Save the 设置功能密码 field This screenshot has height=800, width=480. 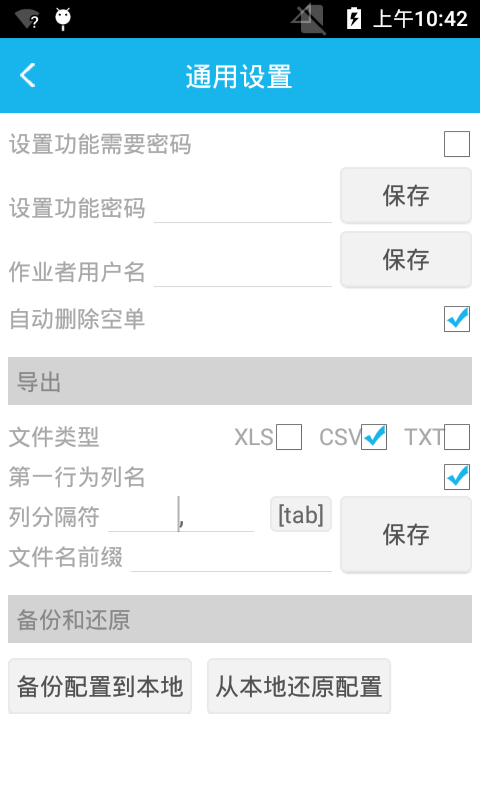coord(406,195)
